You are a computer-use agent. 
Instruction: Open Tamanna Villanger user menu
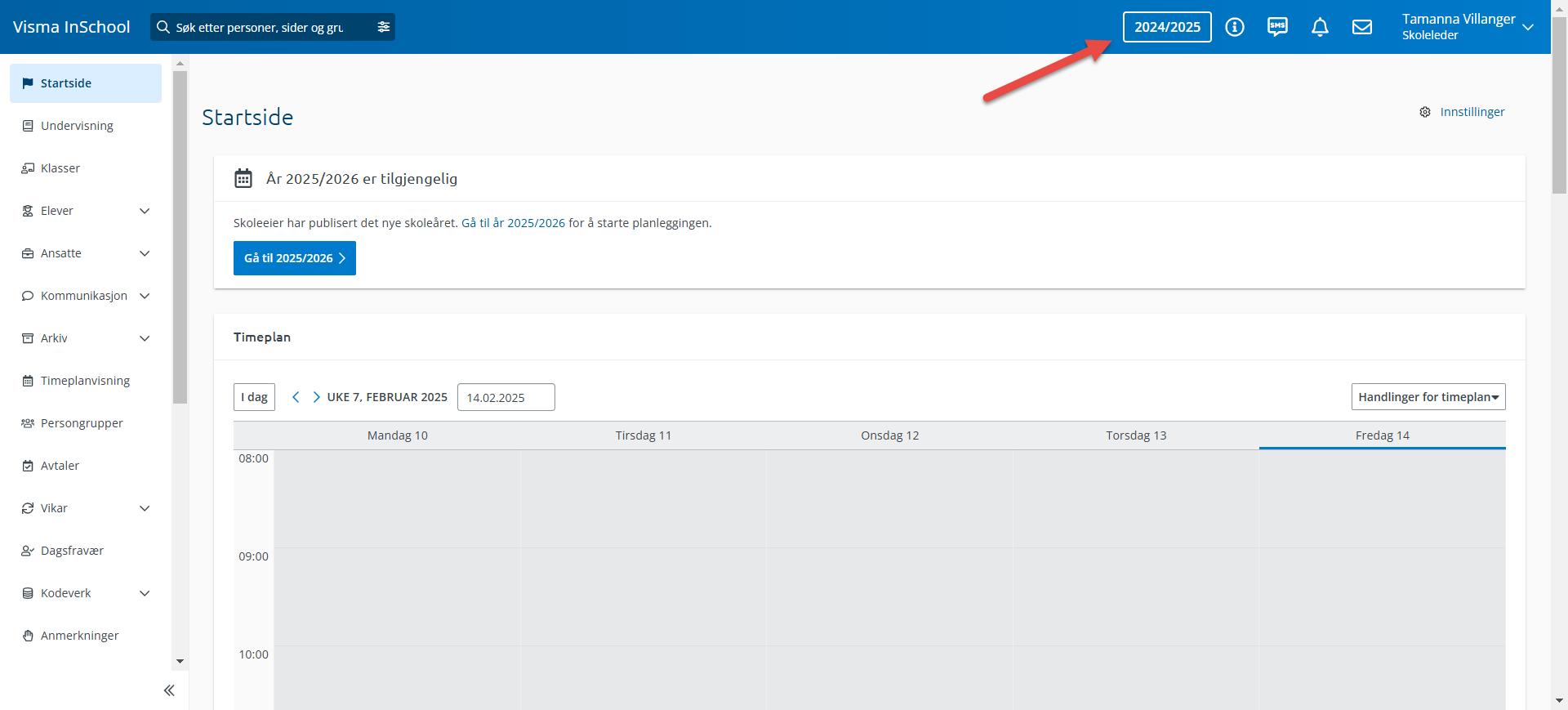click(1467, 27)
